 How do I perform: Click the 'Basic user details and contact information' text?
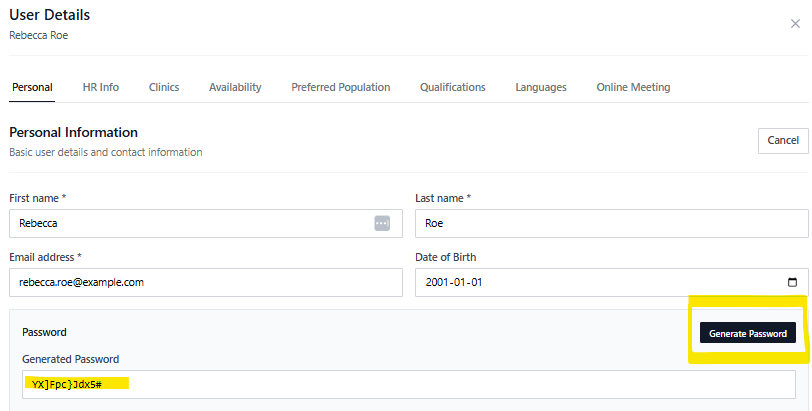pos(106,152)
